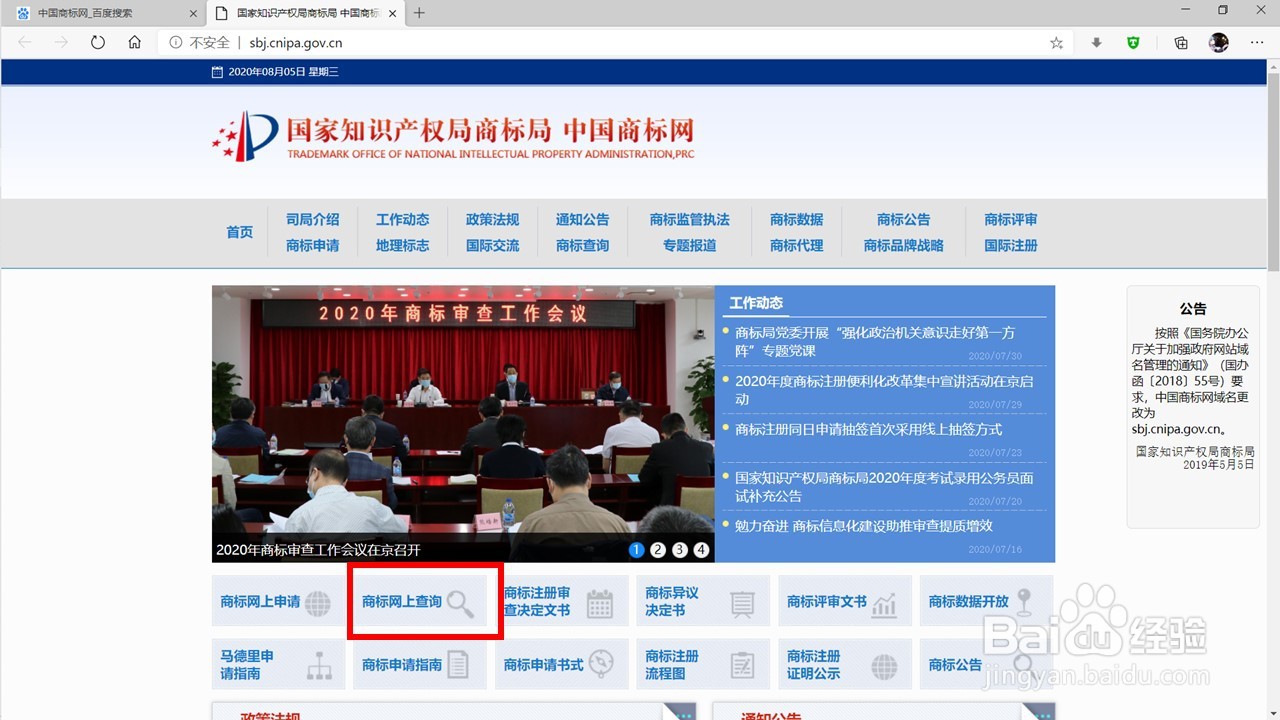Open news 商标局党委开展专题党课
1280x720 pixels.
[x=875, y=341]
